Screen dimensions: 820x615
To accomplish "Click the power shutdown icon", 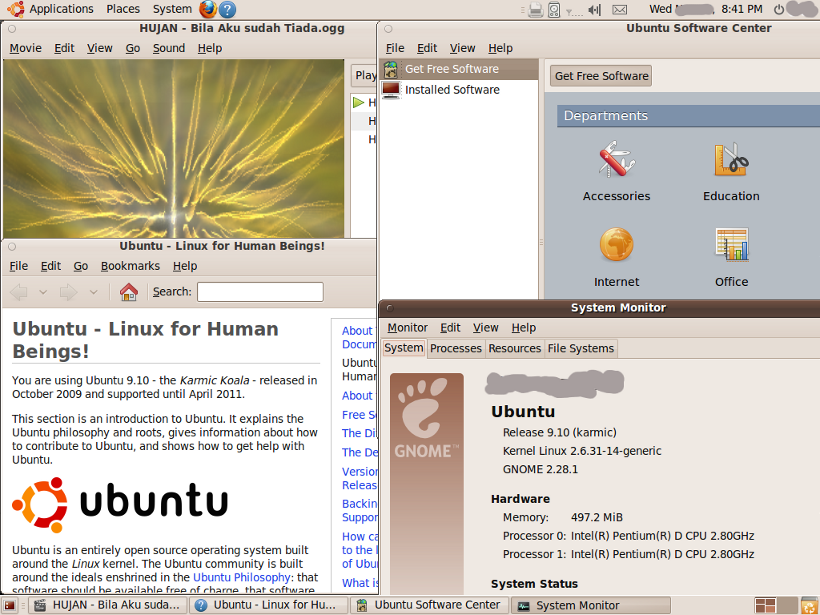I will pyautogui.click(x=779, y=9).
